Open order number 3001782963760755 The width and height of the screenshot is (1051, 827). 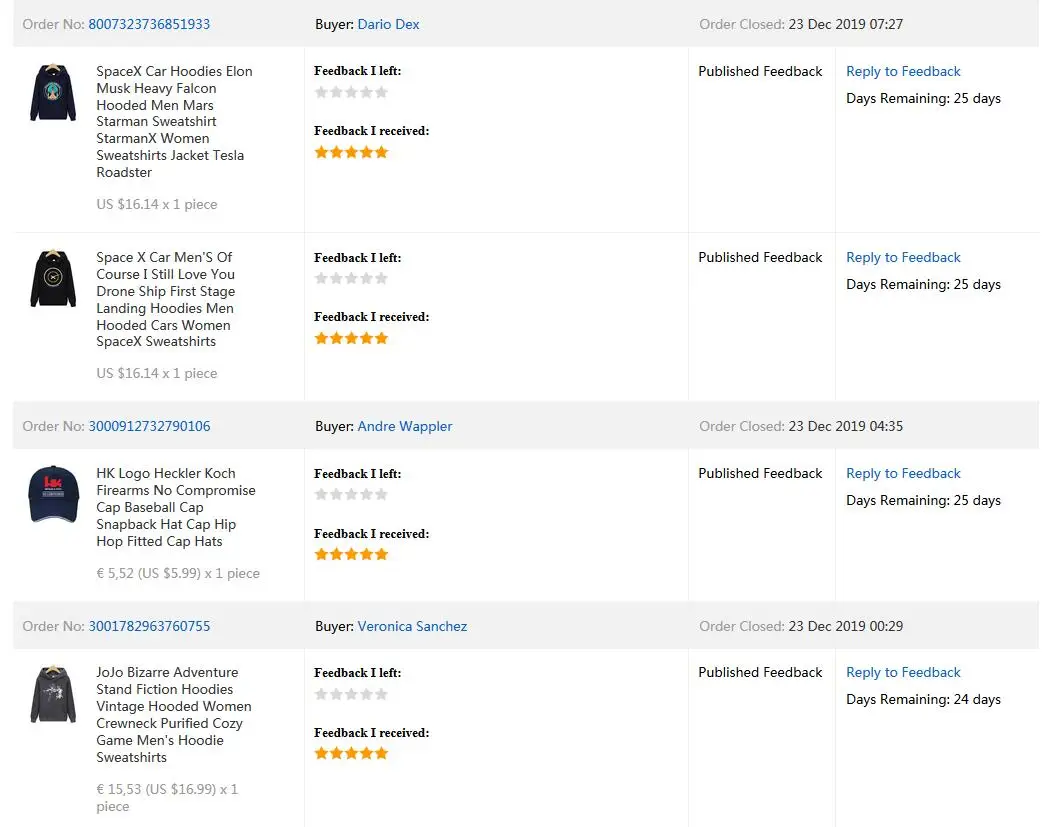[149, 626]
